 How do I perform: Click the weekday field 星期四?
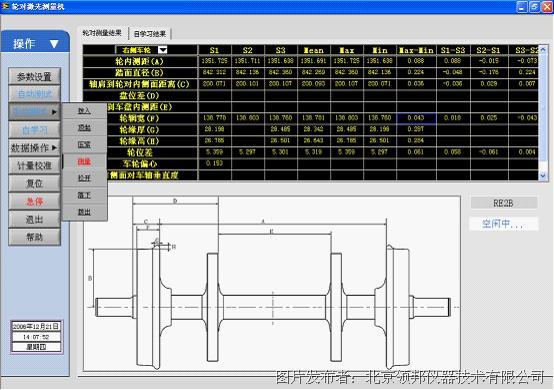tap(36, 347)
